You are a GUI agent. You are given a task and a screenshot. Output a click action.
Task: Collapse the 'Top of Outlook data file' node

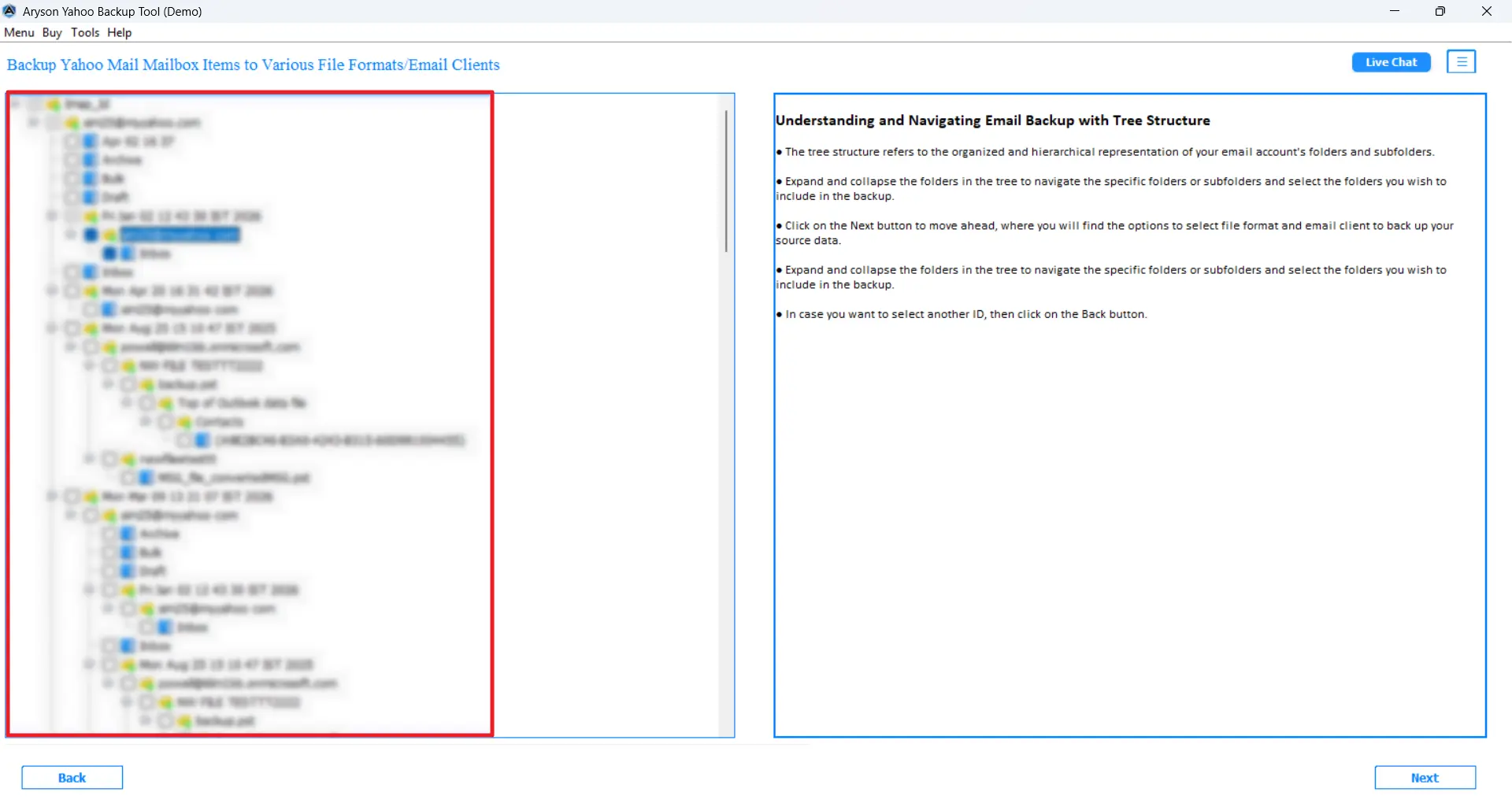coord(127,403)
